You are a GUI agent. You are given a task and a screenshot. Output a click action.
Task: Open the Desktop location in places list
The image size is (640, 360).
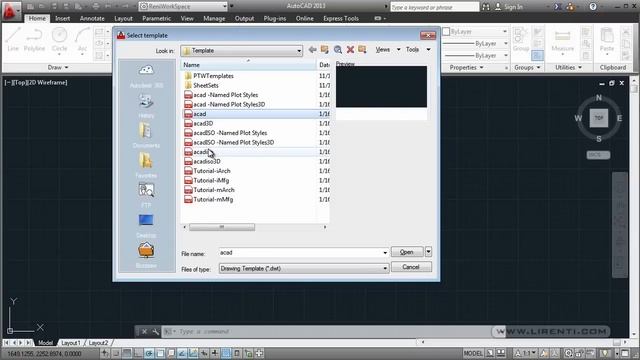tap(146, 226)
